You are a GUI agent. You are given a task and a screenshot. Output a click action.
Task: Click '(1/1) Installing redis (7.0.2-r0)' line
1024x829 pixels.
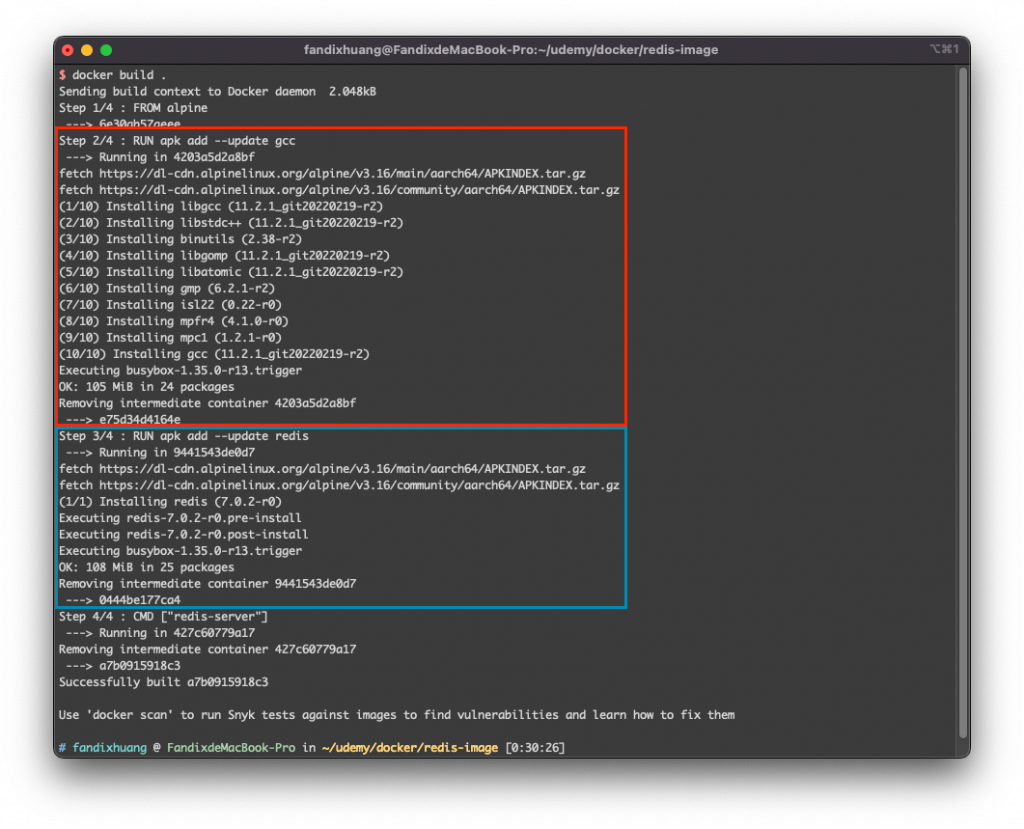pos(170,502)
